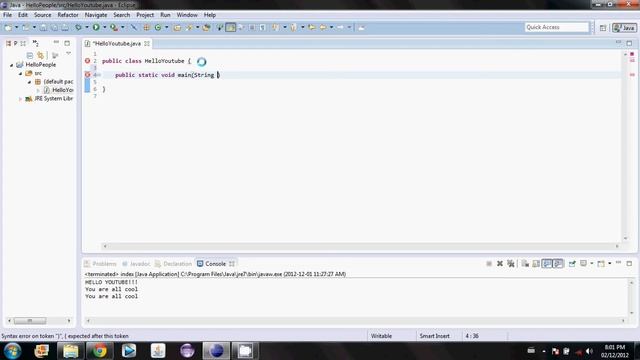The image size is (640, 360).
Task: Click the New Java Class icon
Action: point(158,27)
